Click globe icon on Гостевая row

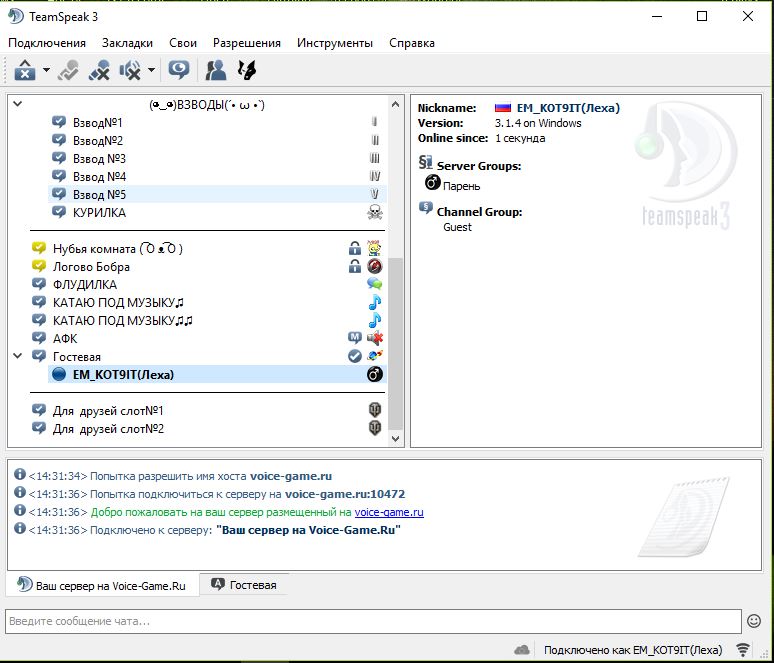coord(375,355)
